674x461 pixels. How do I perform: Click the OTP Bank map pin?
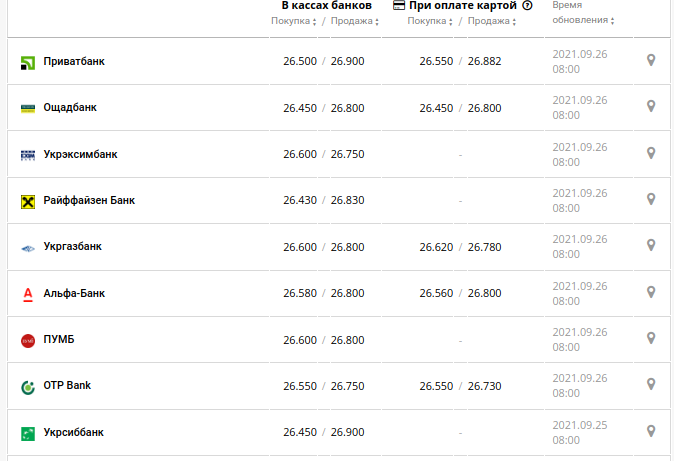click(651, 385)
